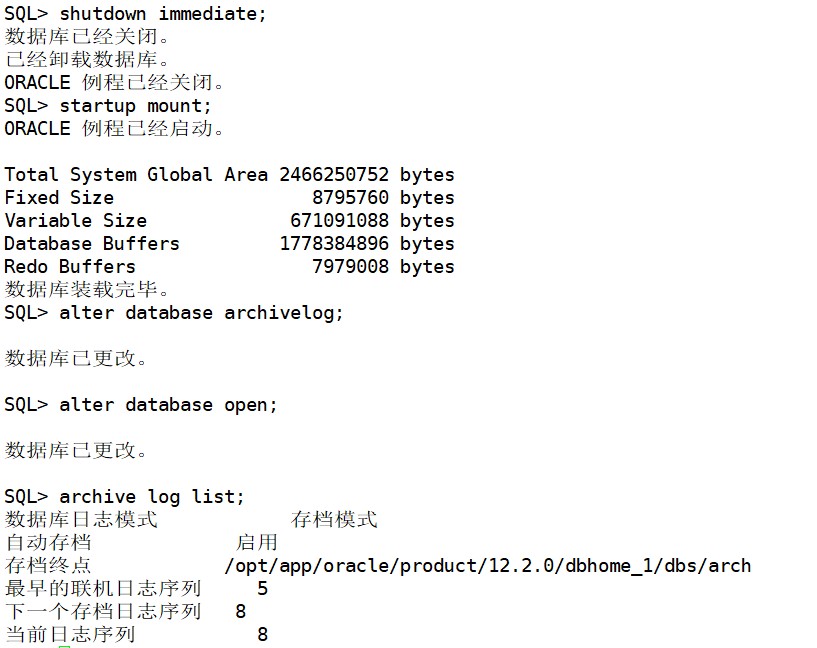Click the 'ORACLE 例程已经关闭。' line

coord(115,82)
